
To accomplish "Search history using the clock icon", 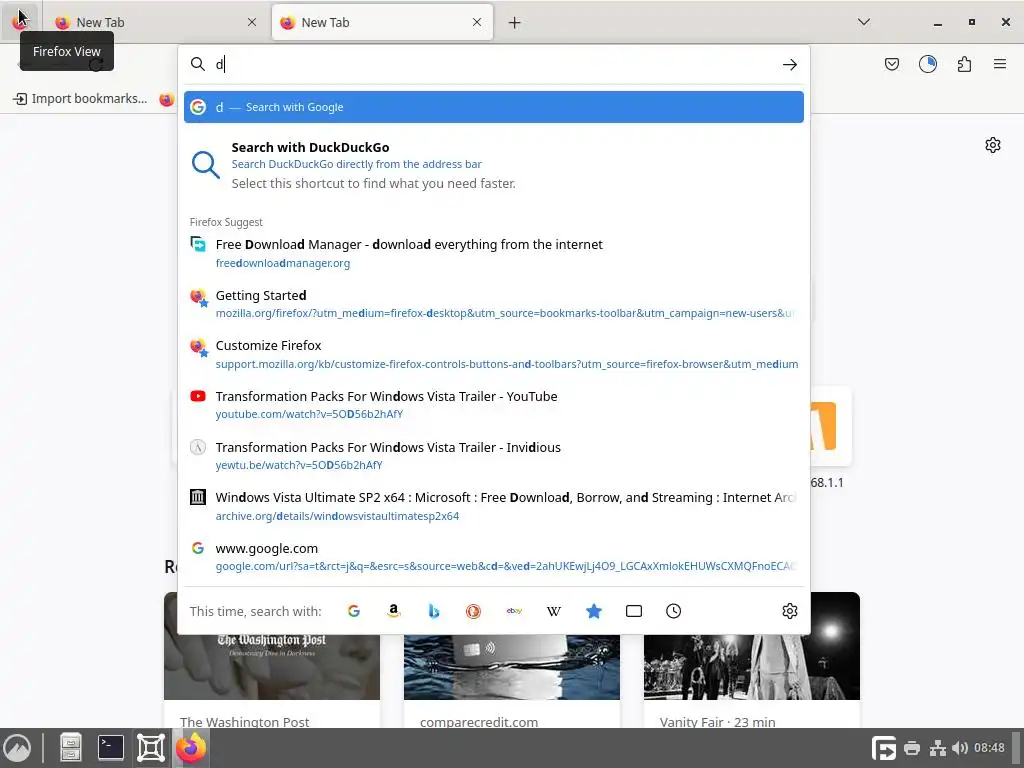I will [673, 611].
